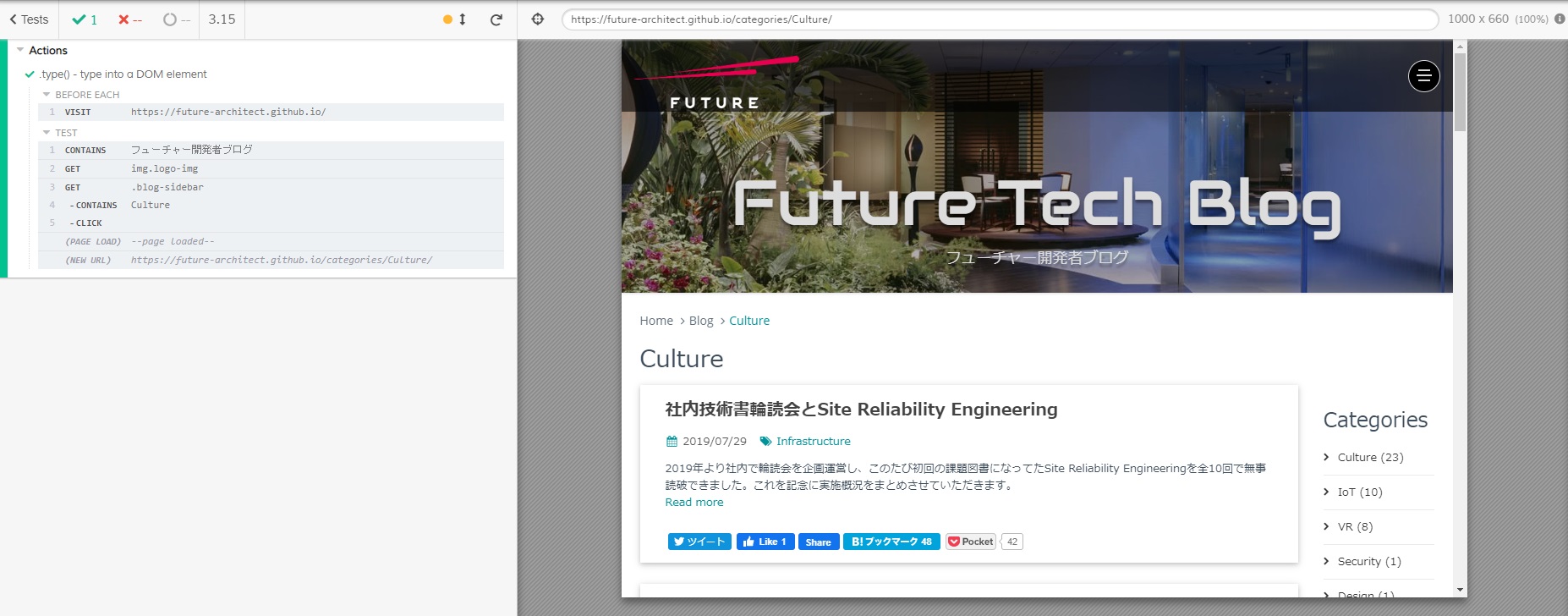Select the PAGE LOAD event row
Screen dimensions: 1568x616
point(271,241)
